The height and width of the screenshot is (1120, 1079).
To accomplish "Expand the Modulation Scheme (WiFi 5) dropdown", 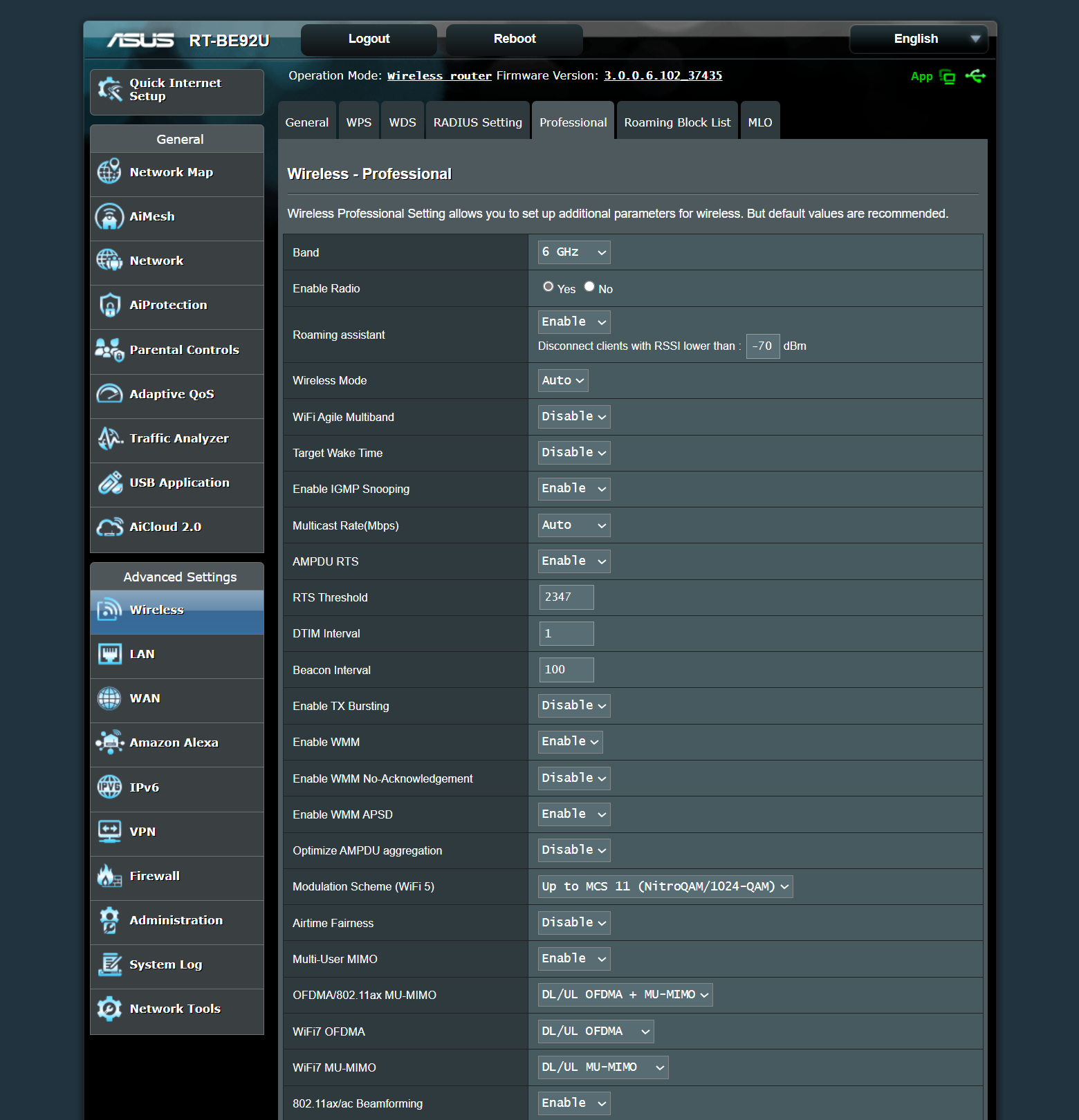I will pyautogui.click(x=665, y=886).
